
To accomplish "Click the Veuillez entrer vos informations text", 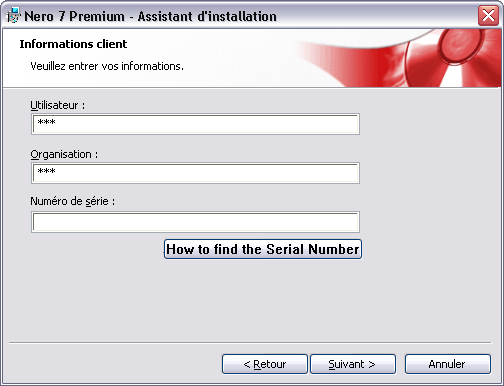I will click(x=107, y=66).
